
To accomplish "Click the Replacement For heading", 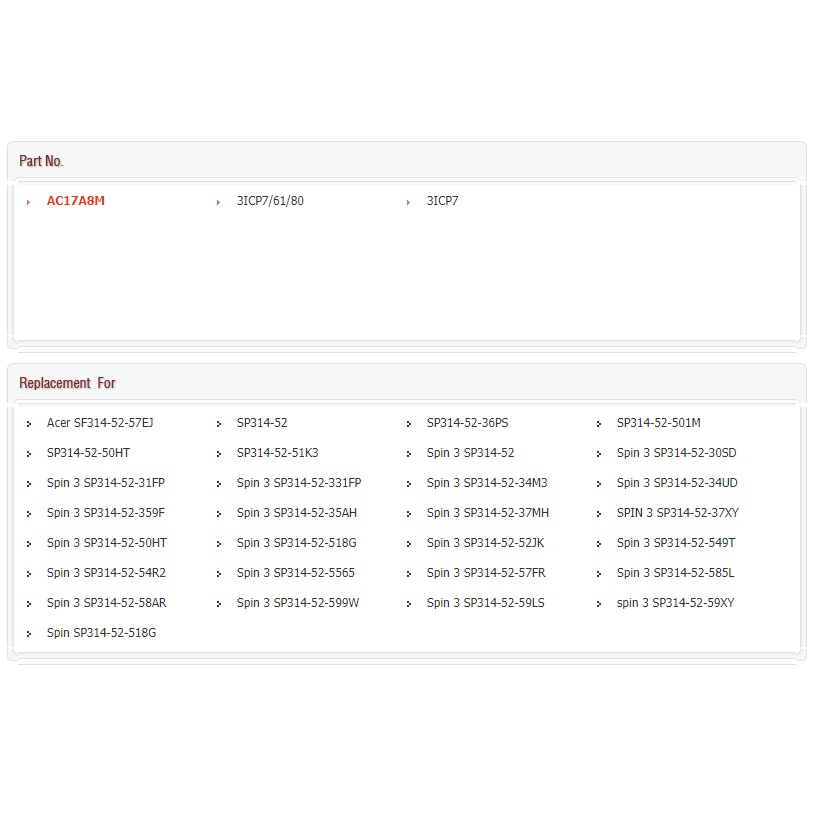I will (x=67, y=383).
